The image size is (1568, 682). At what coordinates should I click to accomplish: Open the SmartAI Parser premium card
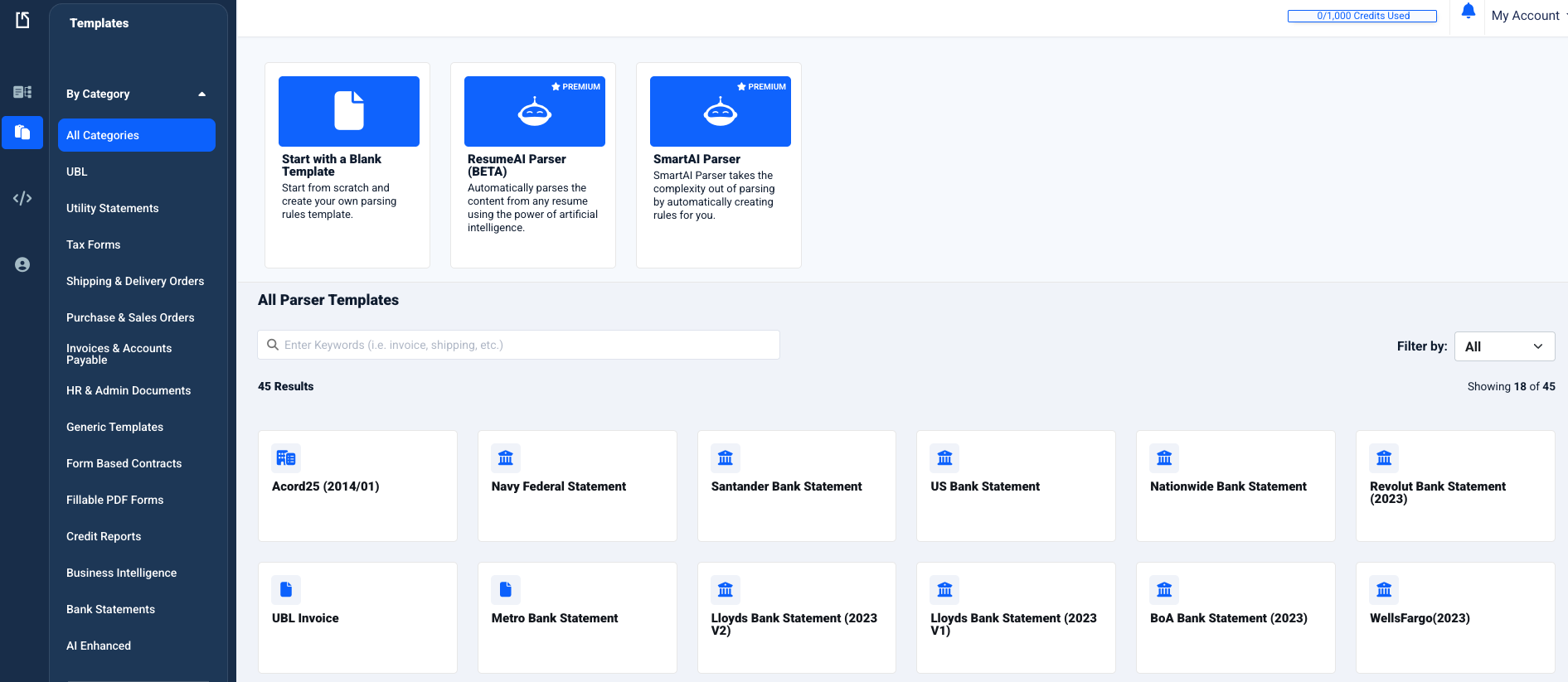coord(719,165)
